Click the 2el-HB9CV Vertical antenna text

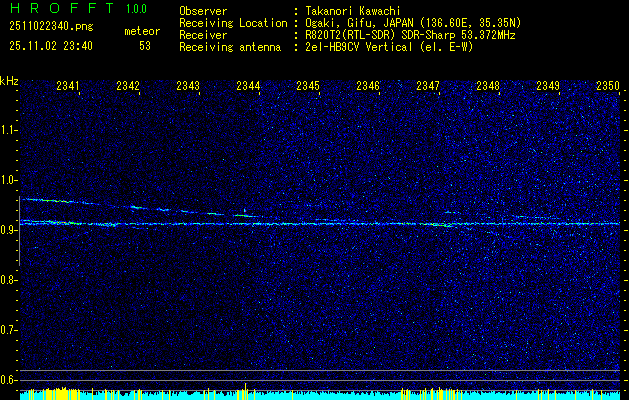pyautogui.click(x=390, y=47)
